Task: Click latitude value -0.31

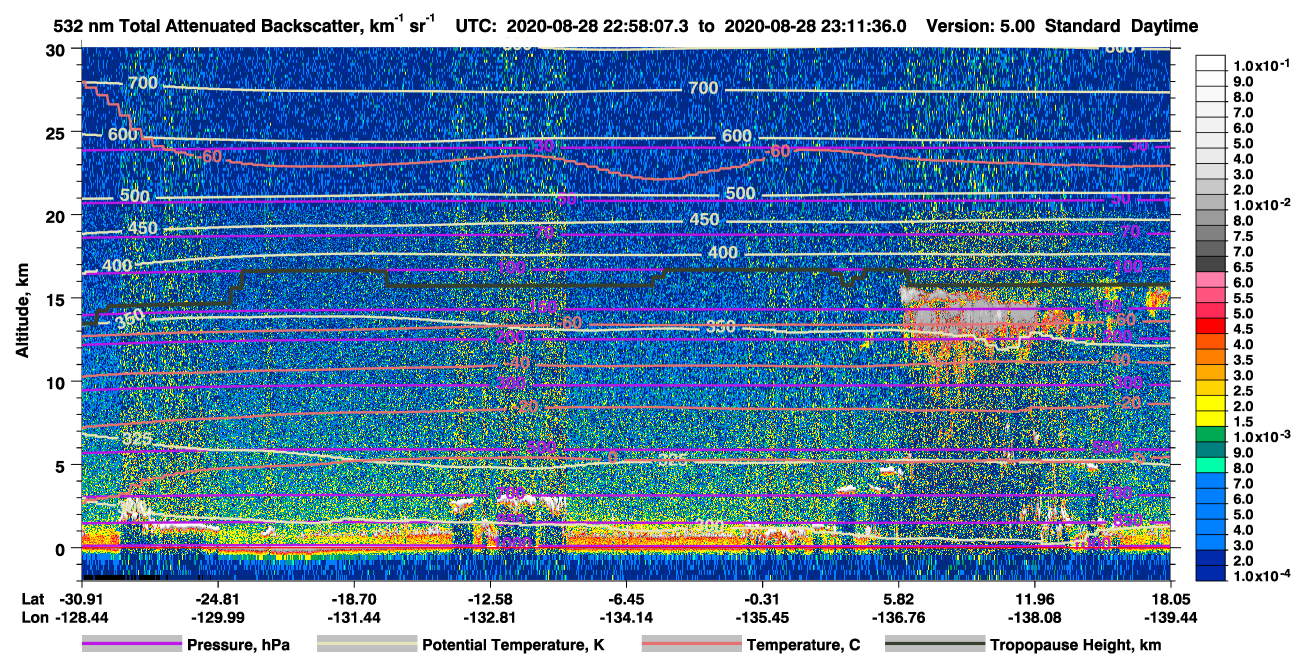Action: click(762, 598)
